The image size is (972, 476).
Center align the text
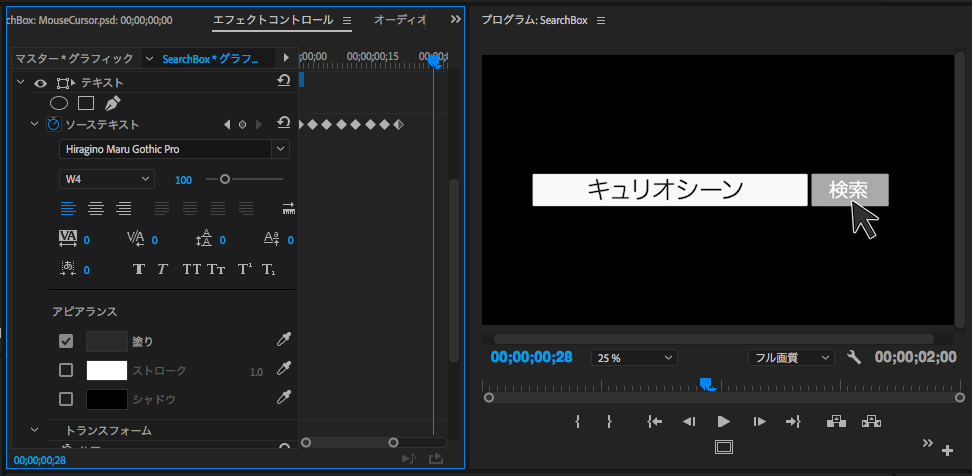point(96,209)
